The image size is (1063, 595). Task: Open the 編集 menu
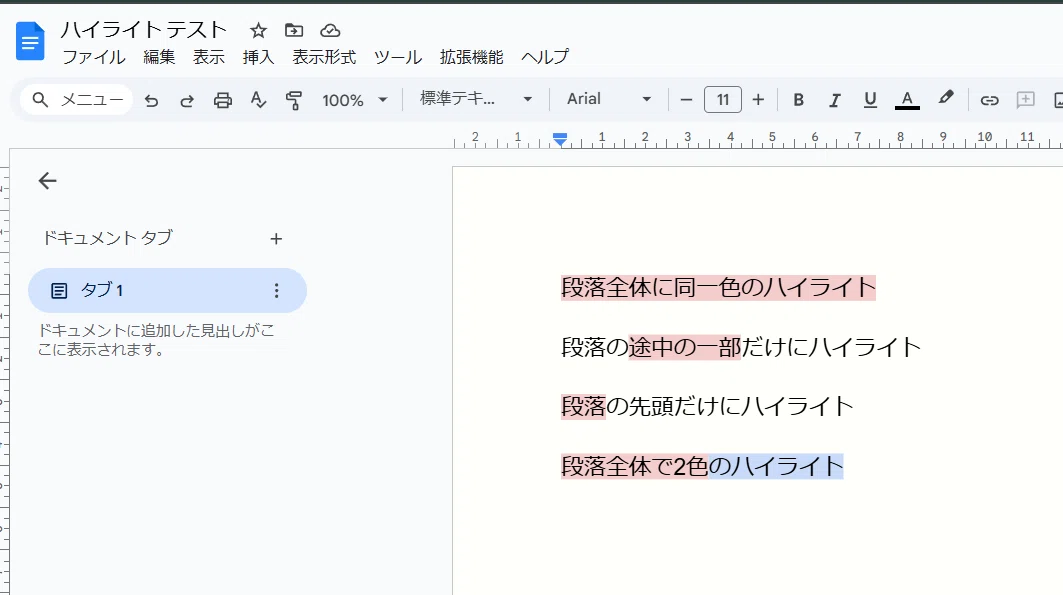pyautogui.click(x=159, y=58)
